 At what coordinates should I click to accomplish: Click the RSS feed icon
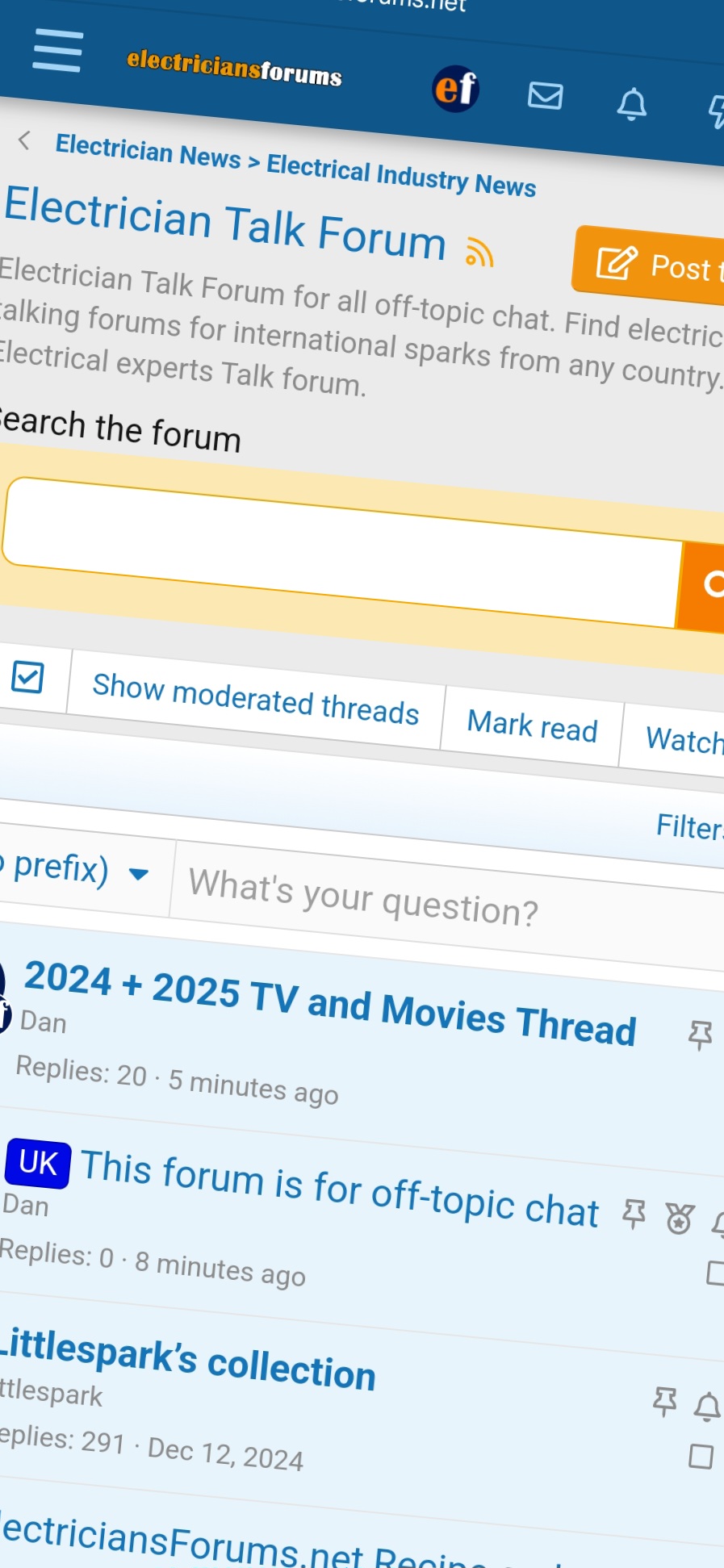pyautogui.click(x=479, y=253)
